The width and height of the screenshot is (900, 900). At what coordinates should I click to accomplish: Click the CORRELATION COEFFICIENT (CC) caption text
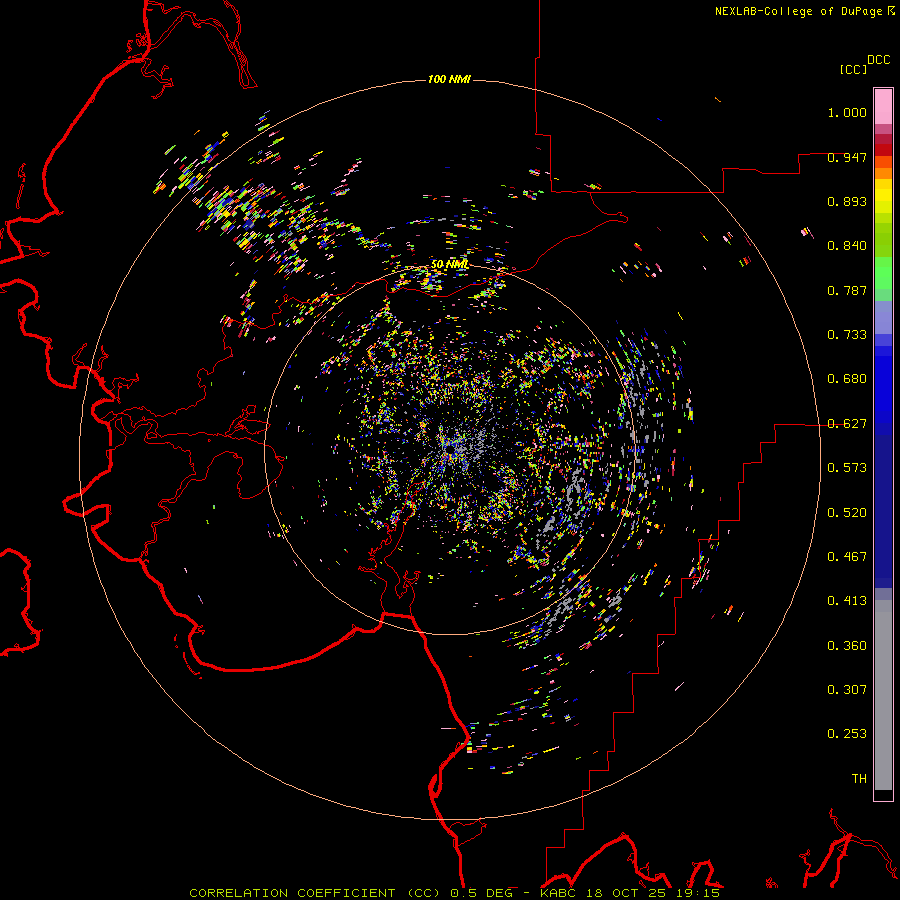click(x=315, y=893)
